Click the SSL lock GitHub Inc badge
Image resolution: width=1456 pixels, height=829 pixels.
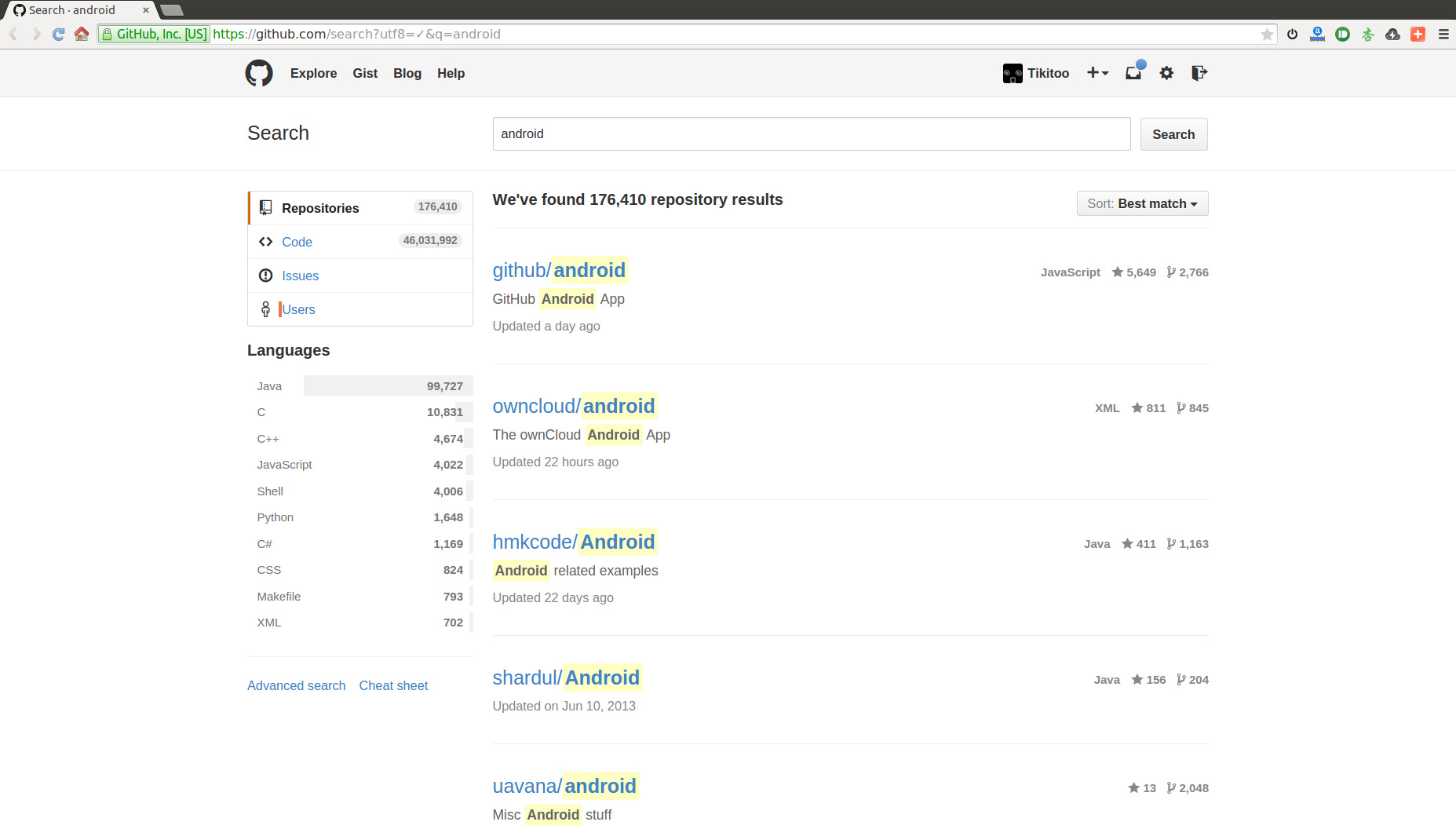154,34
